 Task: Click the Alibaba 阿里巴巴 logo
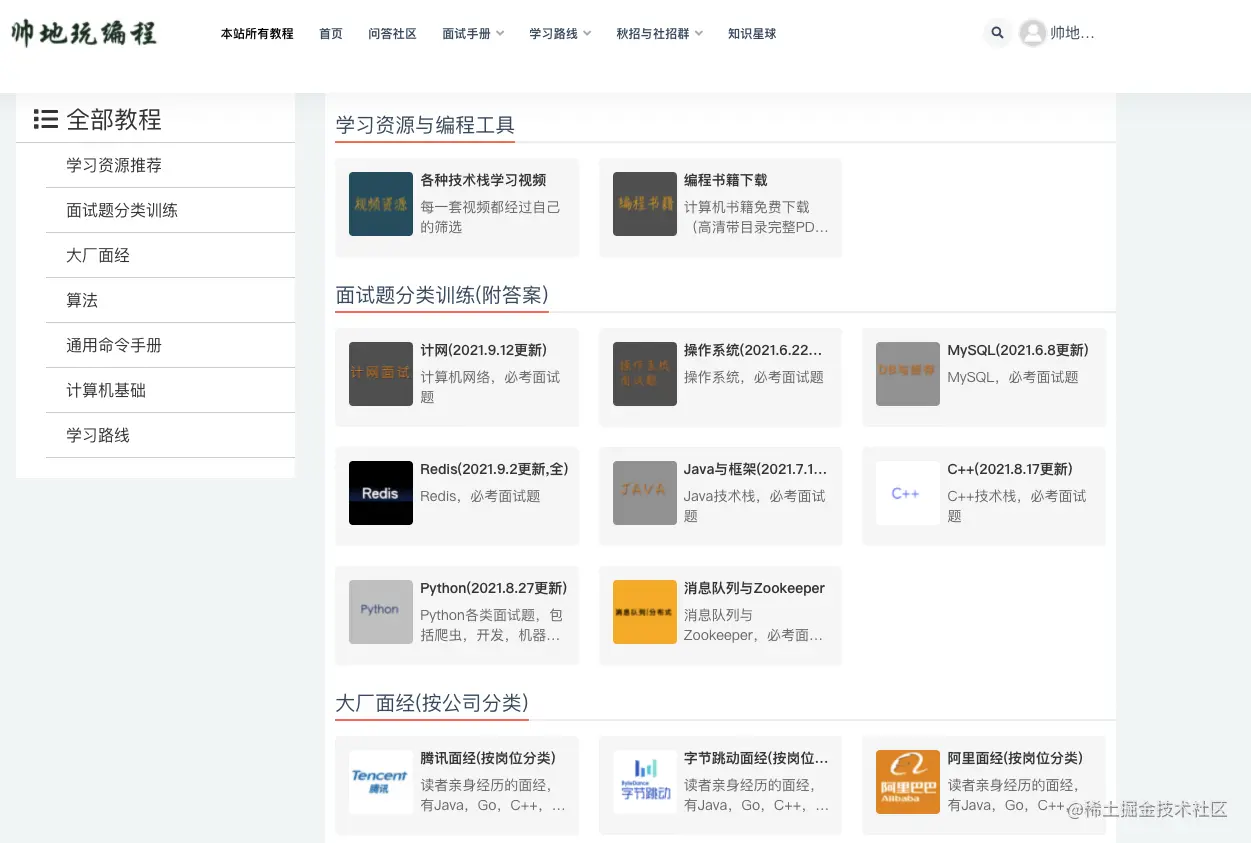tap(908, 782)
